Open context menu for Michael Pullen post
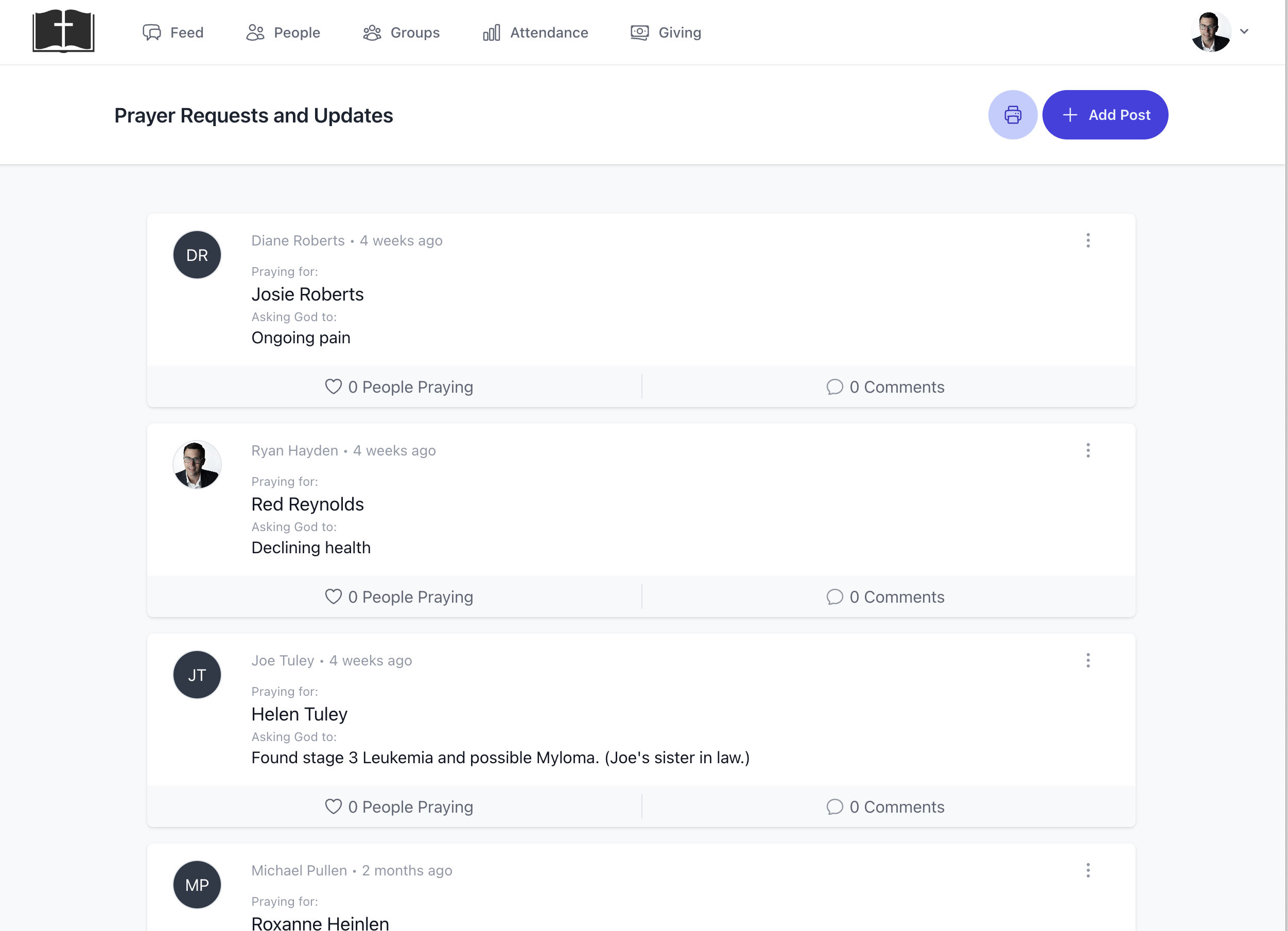The width and height of the screenshot is (1288, 931). (1088, 870)
